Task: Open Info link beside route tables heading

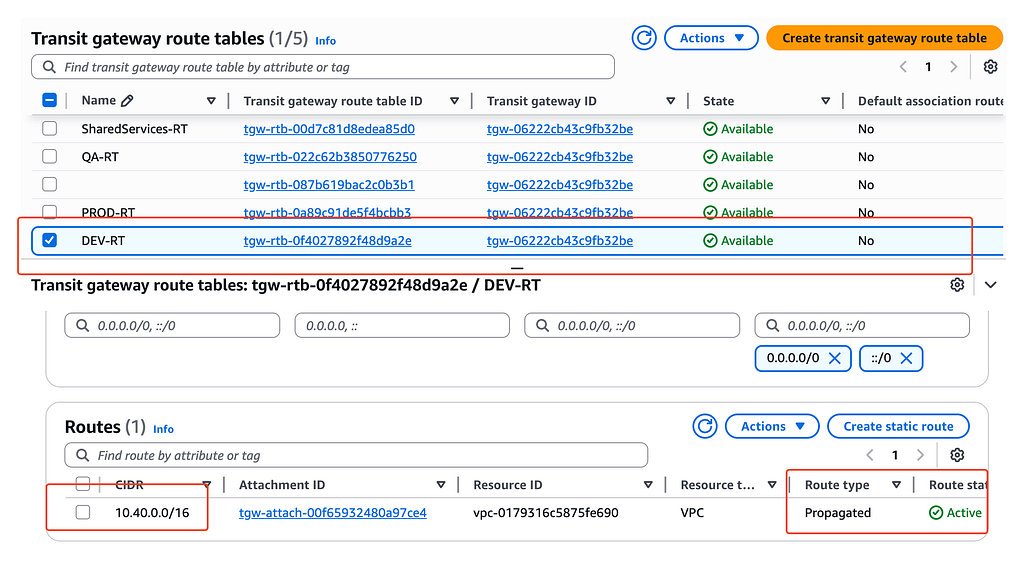Action: (325, 40)
